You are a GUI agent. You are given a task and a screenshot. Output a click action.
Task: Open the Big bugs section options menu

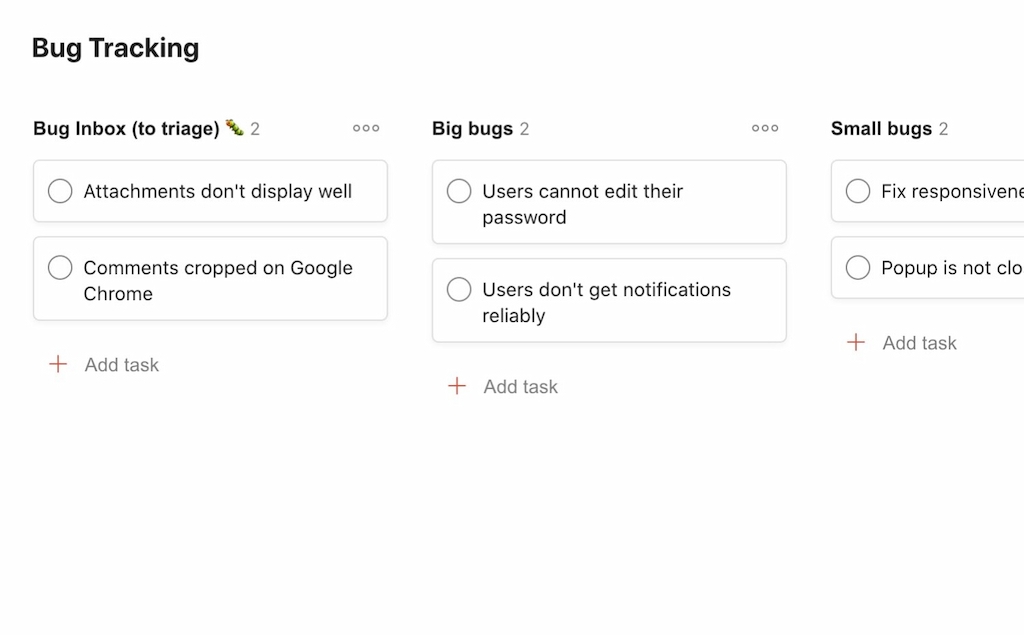click(x=764, y=128)
